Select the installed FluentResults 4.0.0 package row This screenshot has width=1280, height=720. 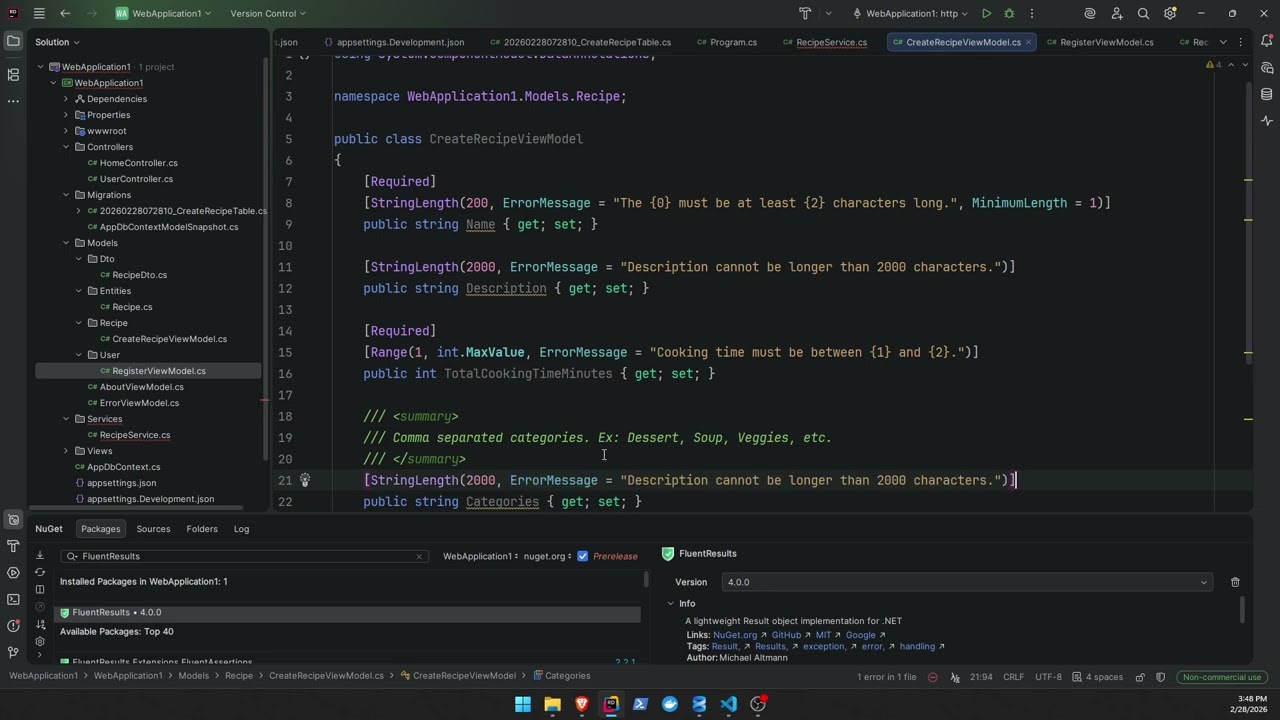(347, 612)
